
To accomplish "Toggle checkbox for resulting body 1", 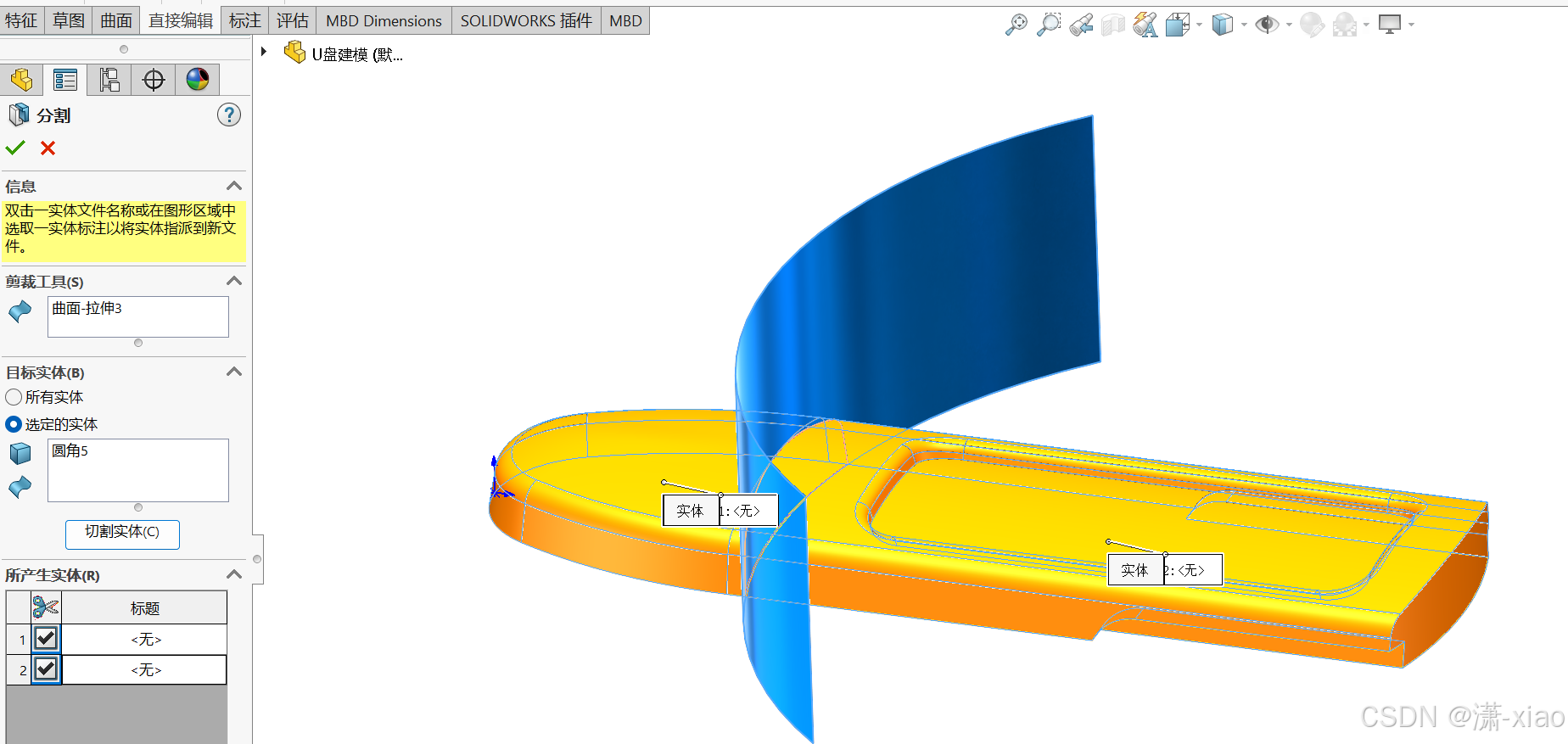I will 46,638.
